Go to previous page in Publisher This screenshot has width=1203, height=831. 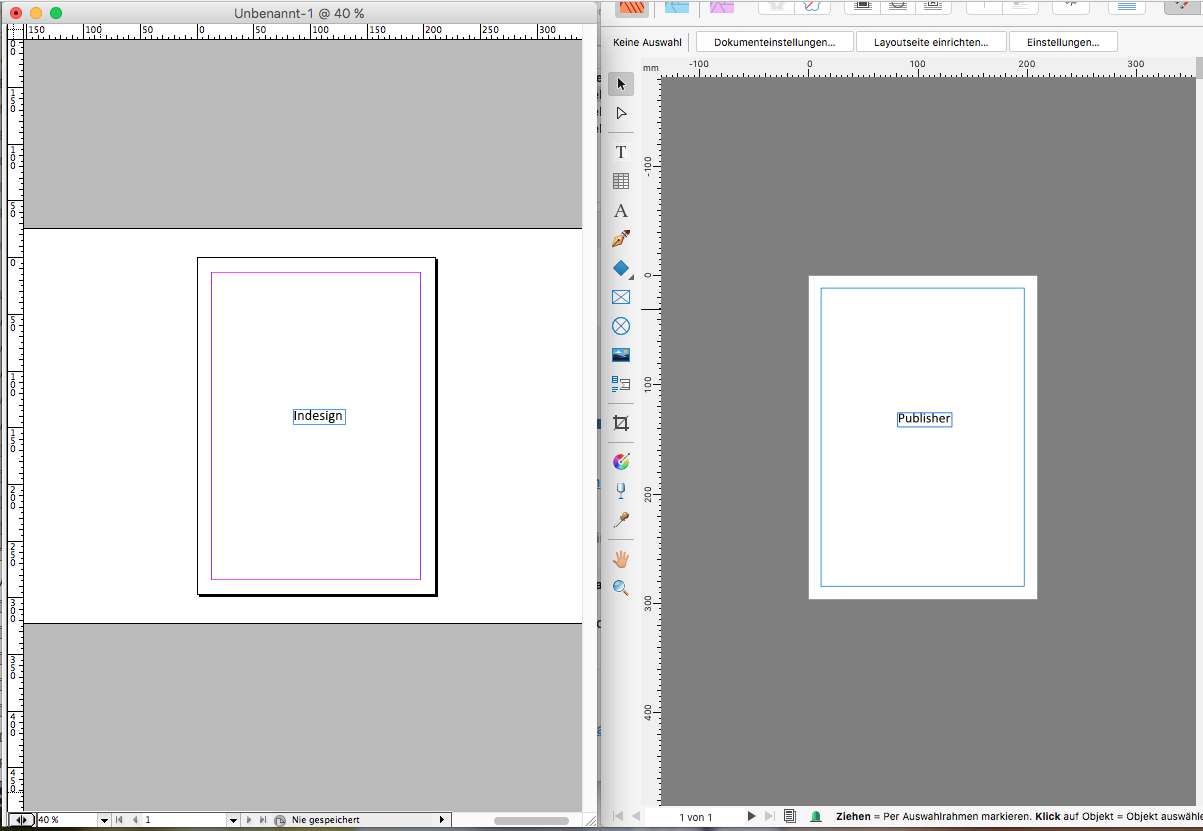coord(636,817)
